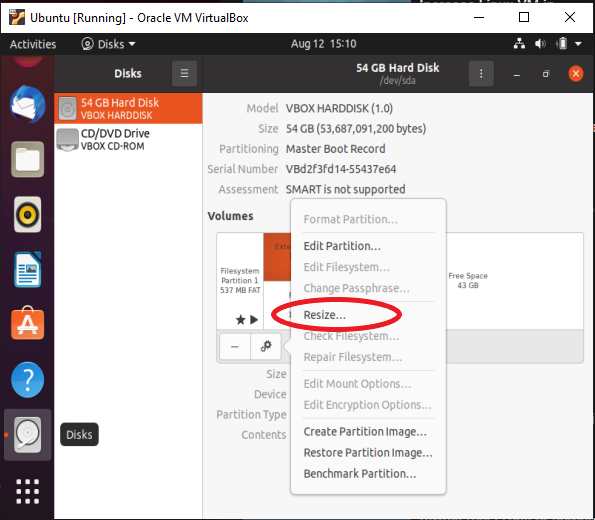
Task: Open the Disks hamburger application menu
Action: click(184, 73)
